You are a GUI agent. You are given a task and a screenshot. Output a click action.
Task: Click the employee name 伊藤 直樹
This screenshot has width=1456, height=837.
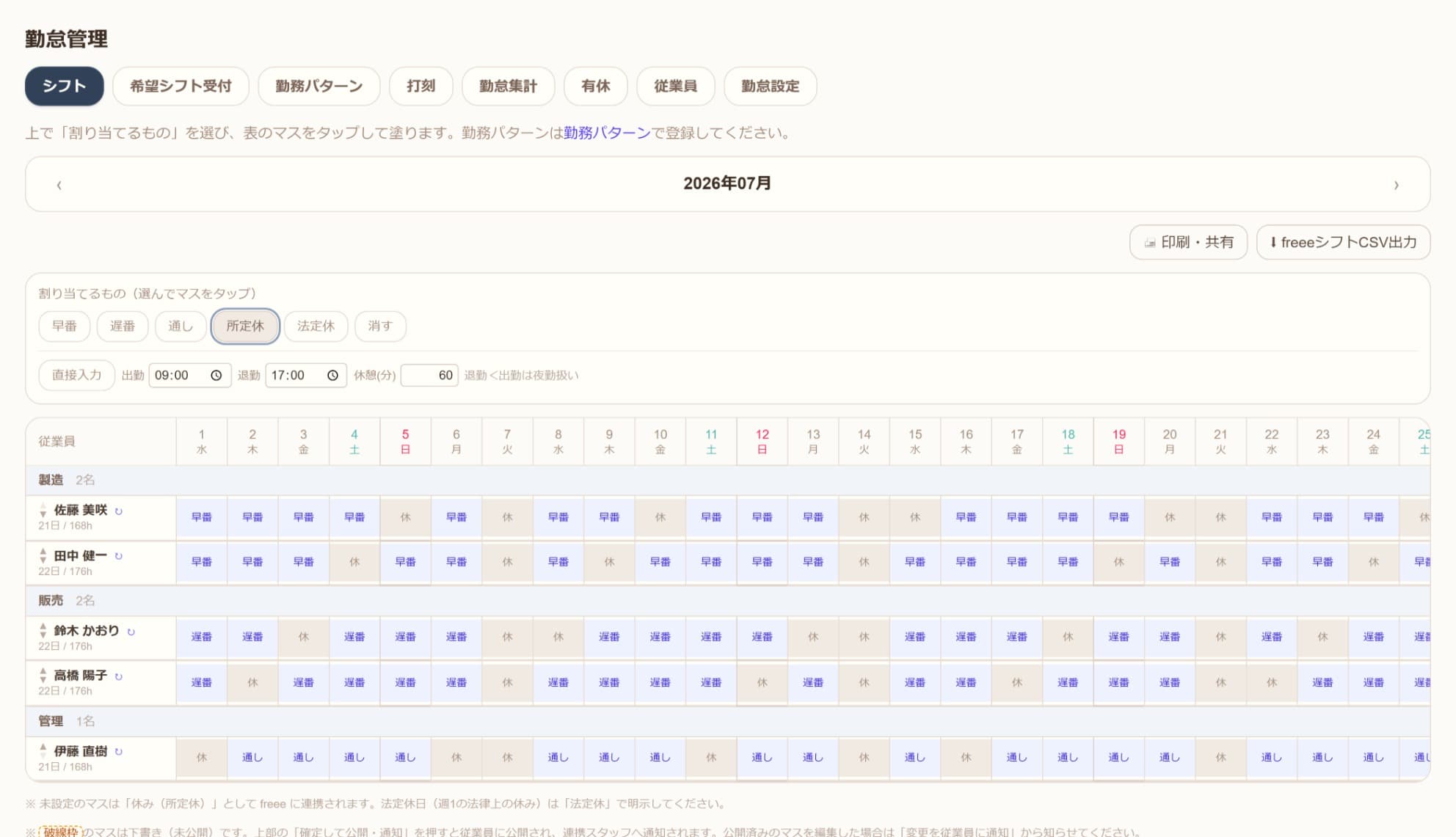coord(81,751)
